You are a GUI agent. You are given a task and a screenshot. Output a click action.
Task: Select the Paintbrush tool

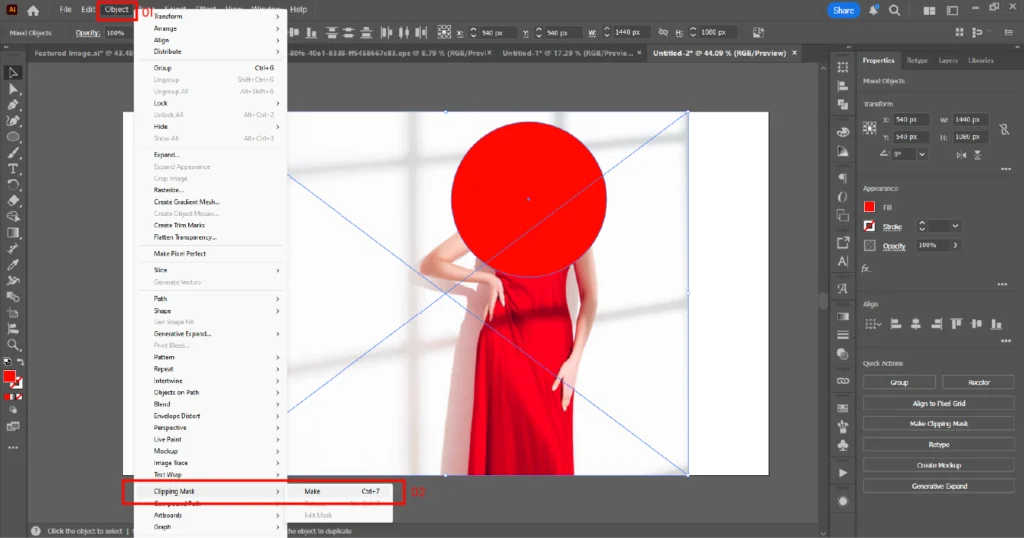click(13, 153)
